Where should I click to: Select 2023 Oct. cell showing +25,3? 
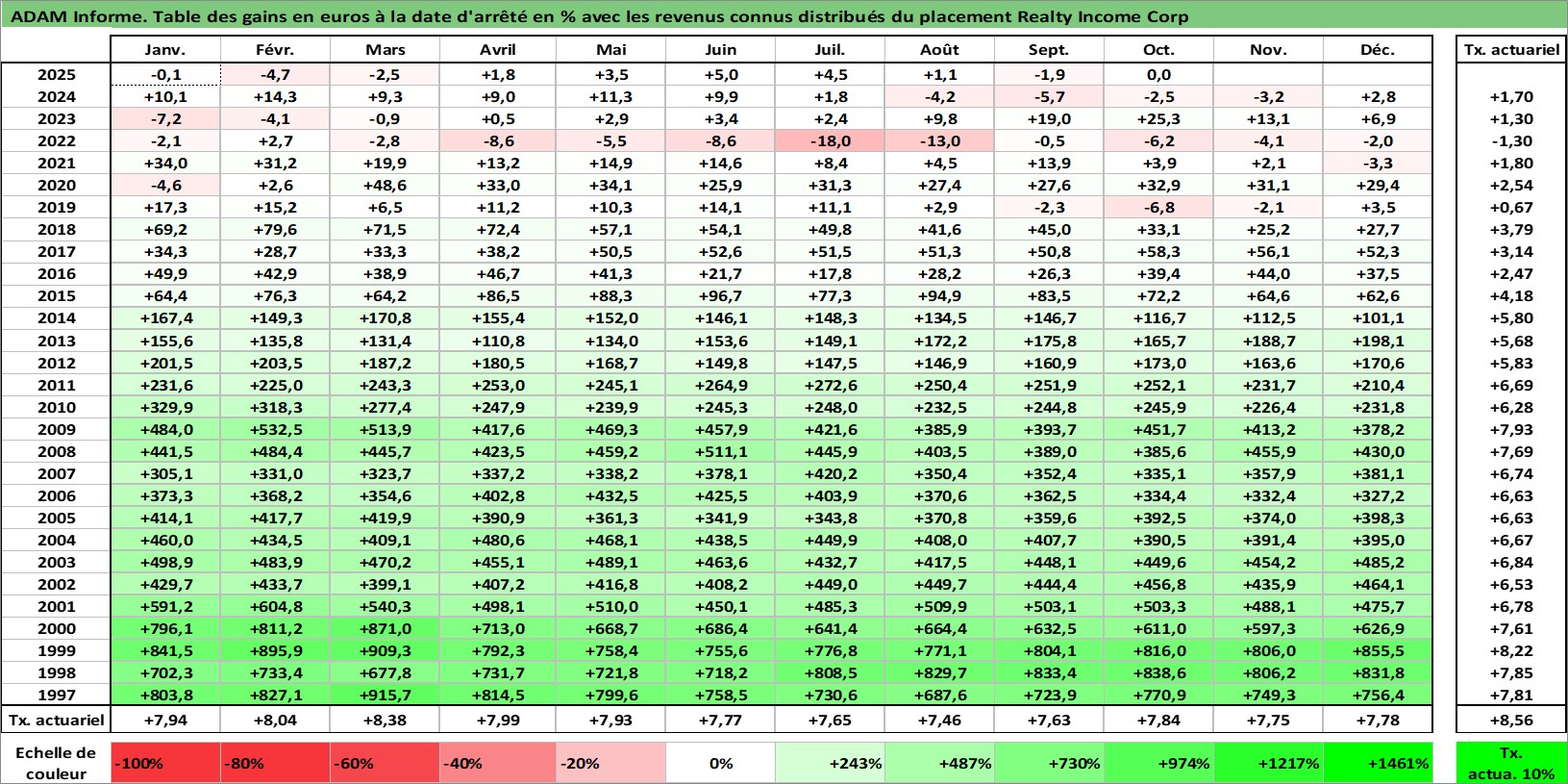(x=1158, y=118)
